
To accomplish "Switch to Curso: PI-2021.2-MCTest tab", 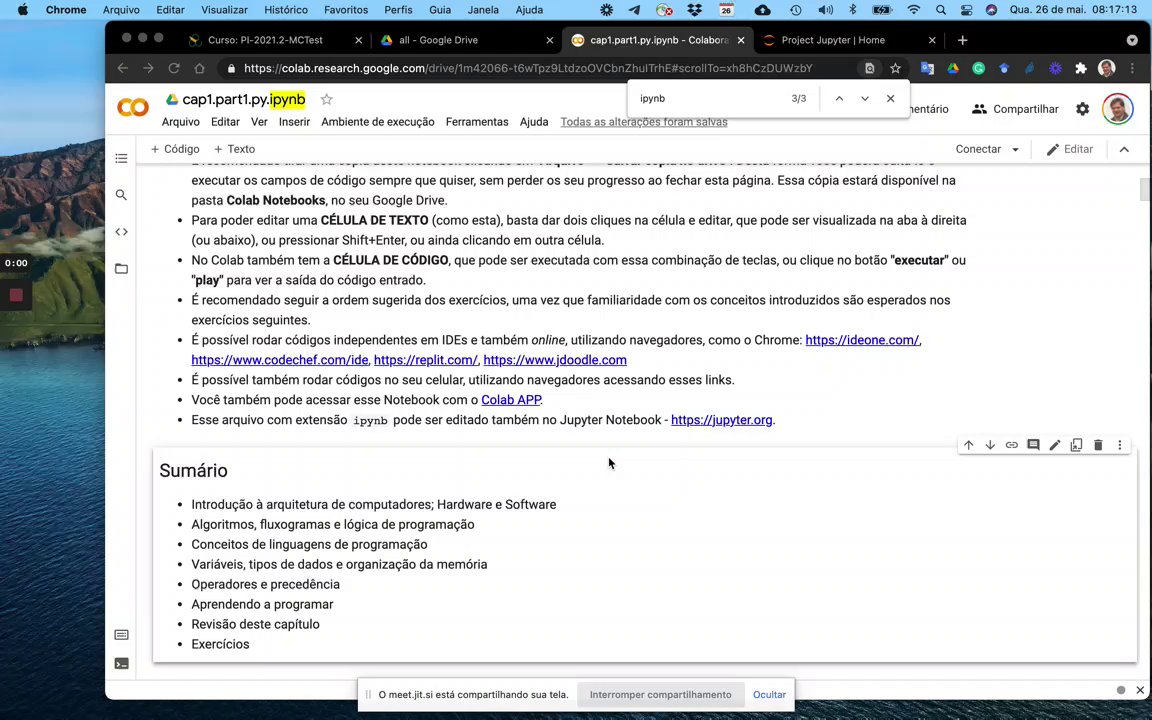I will tap(273, 40).
